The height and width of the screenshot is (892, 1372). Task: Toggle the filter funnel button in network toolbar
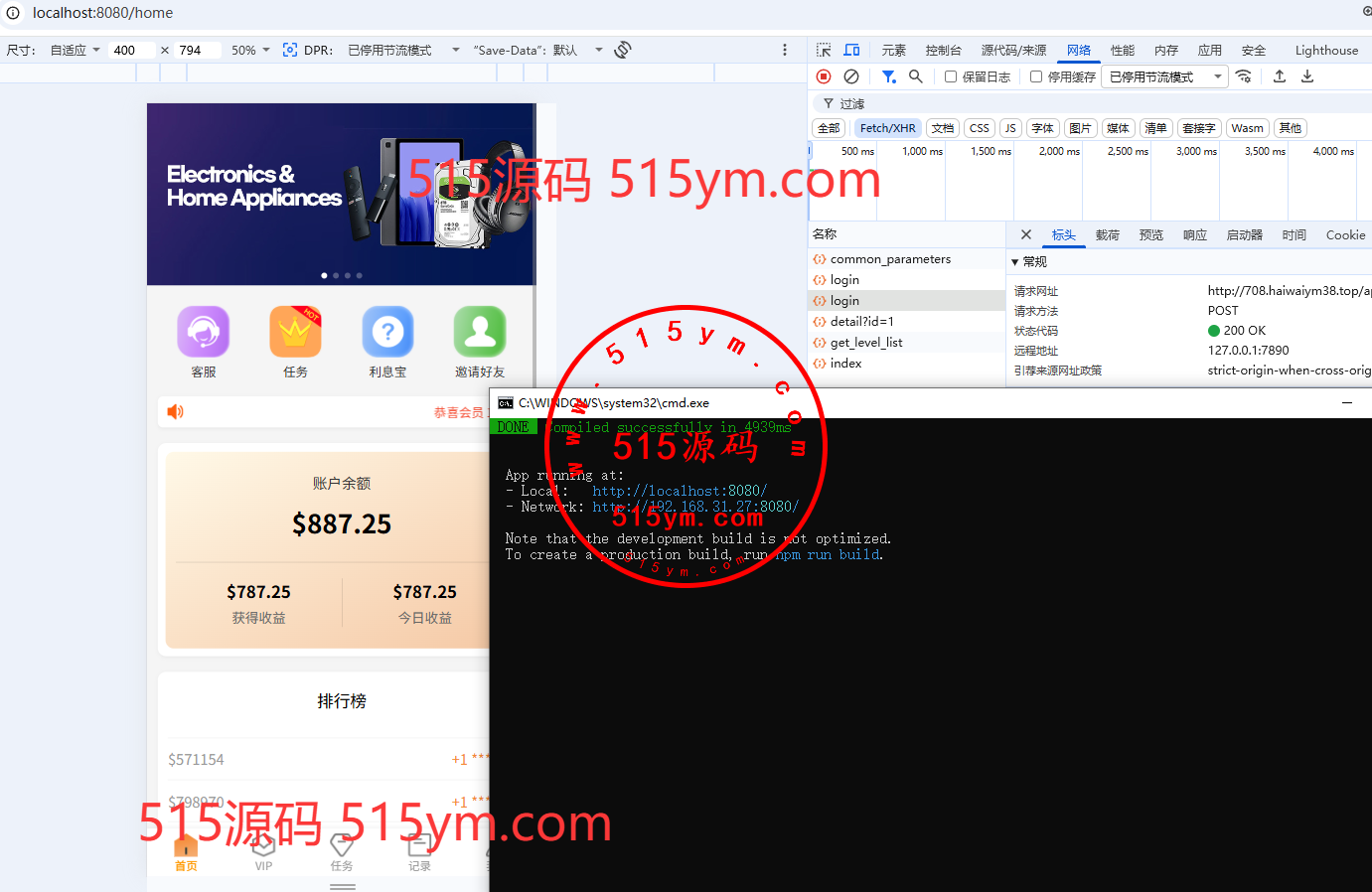point(889,76)
